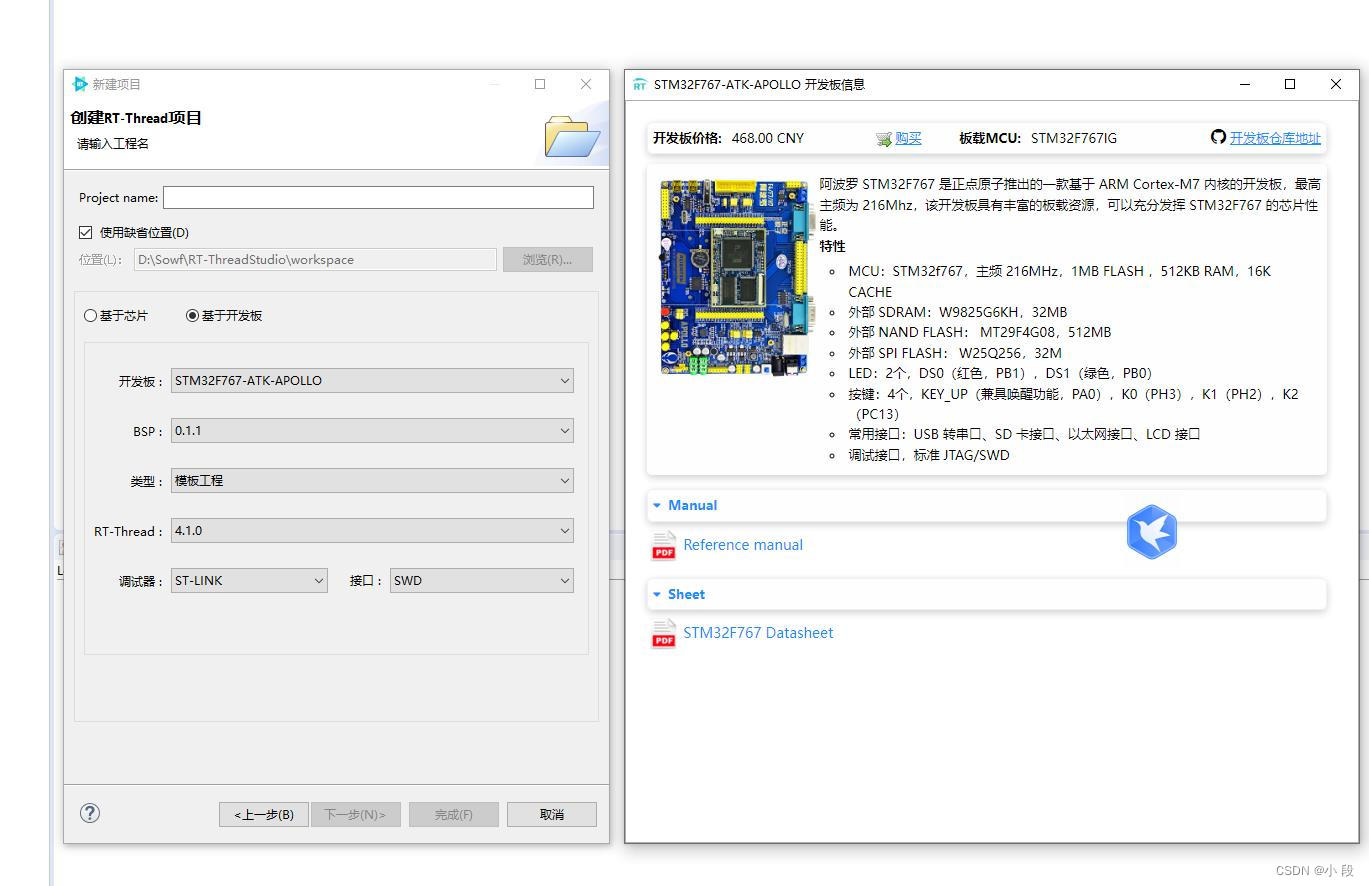
Task: Open the 调试器 dropdown showing ST-LINK
Action: (x=249, y=581)
